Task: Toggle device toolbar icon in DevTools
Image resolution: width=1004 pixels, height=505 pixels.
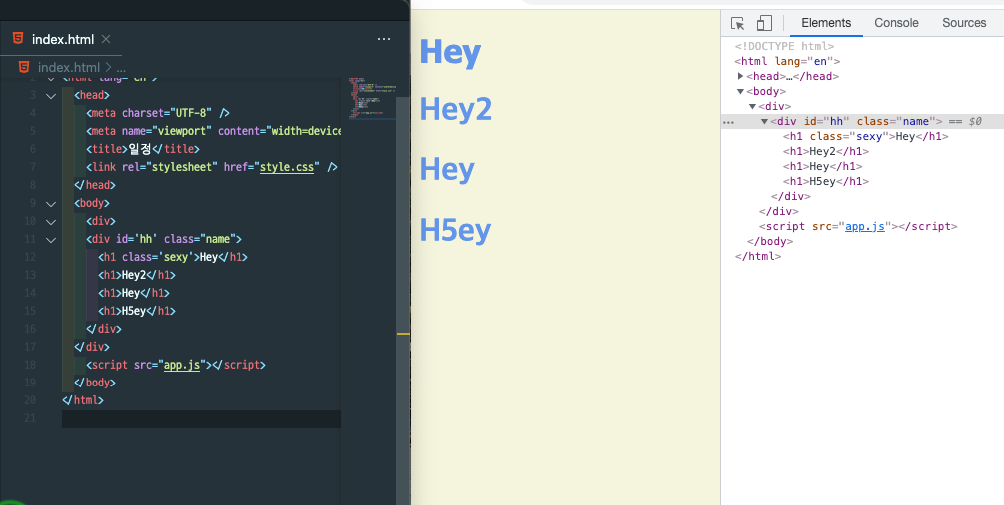Action: 764,24
